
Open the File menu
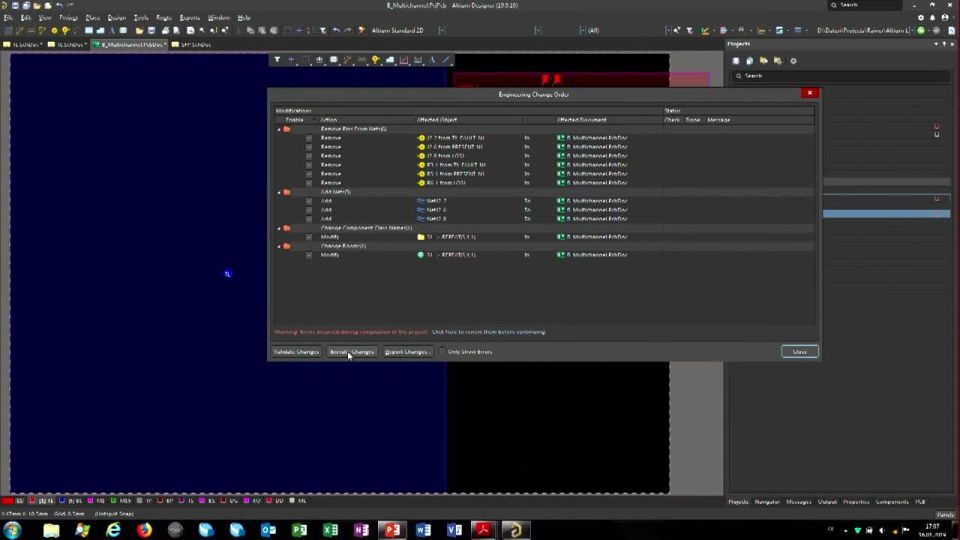pyautogui.click(x=8, y=18)
